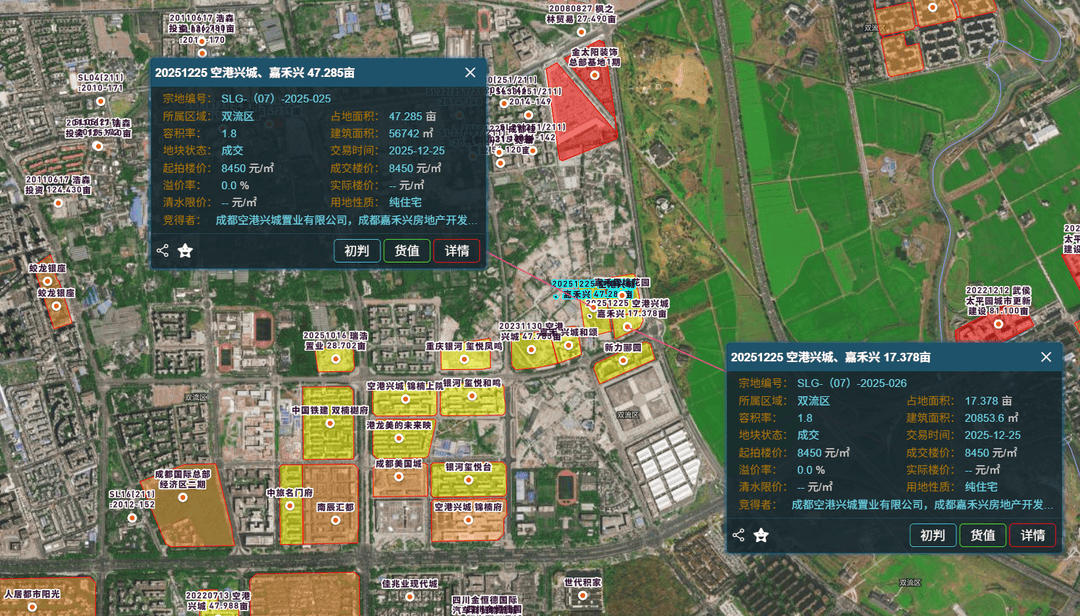Open 详情 in 17.378亩 popup
Viewport: 1080px width, 616px height.
coord(1032,535)
